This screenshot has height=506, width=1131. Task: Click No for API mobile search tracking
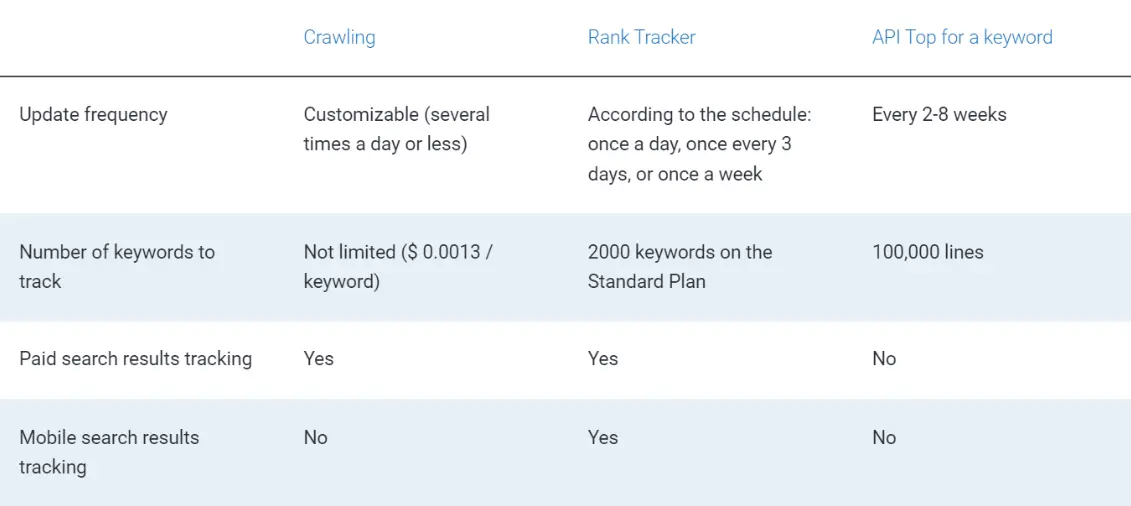884,438
